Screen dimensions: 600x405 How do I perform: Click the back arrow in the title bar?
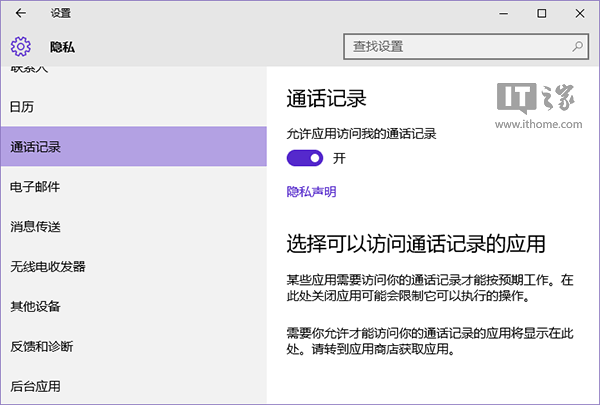click(x=21, y=14)
